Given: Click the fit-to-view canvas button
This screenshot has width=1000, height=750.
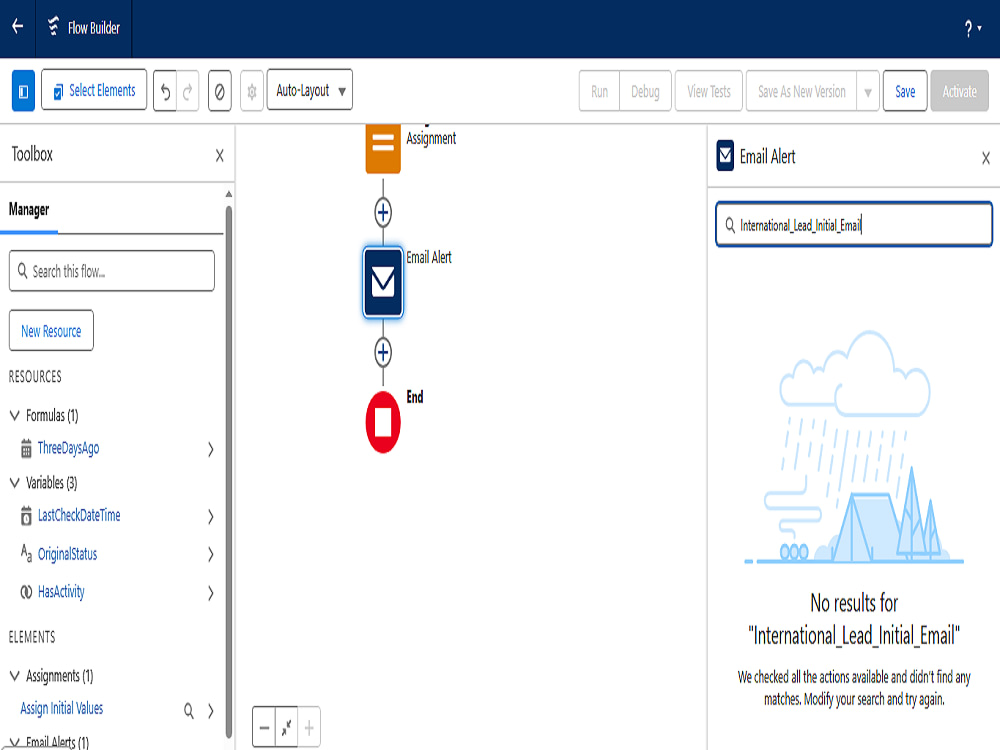Looking at the screenshot, I should (x=286, y=727).
